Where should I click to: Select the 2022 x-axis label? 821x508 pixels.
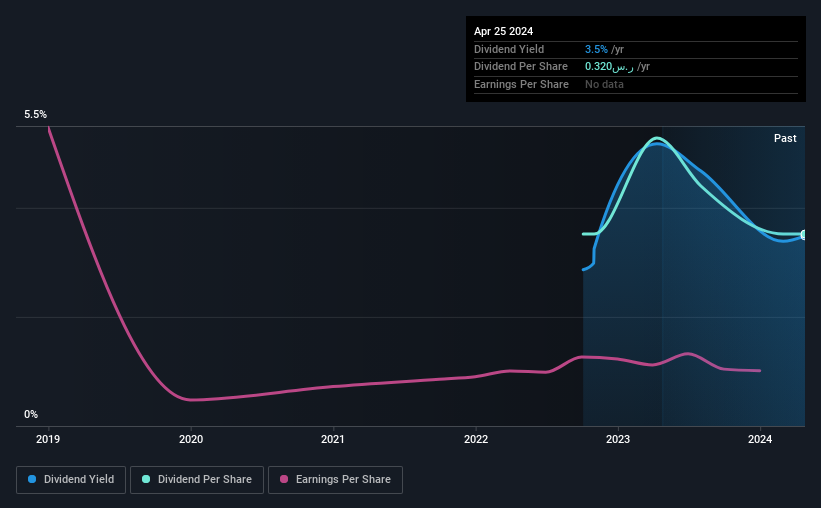pyautogui.click(x=475, y=439)
